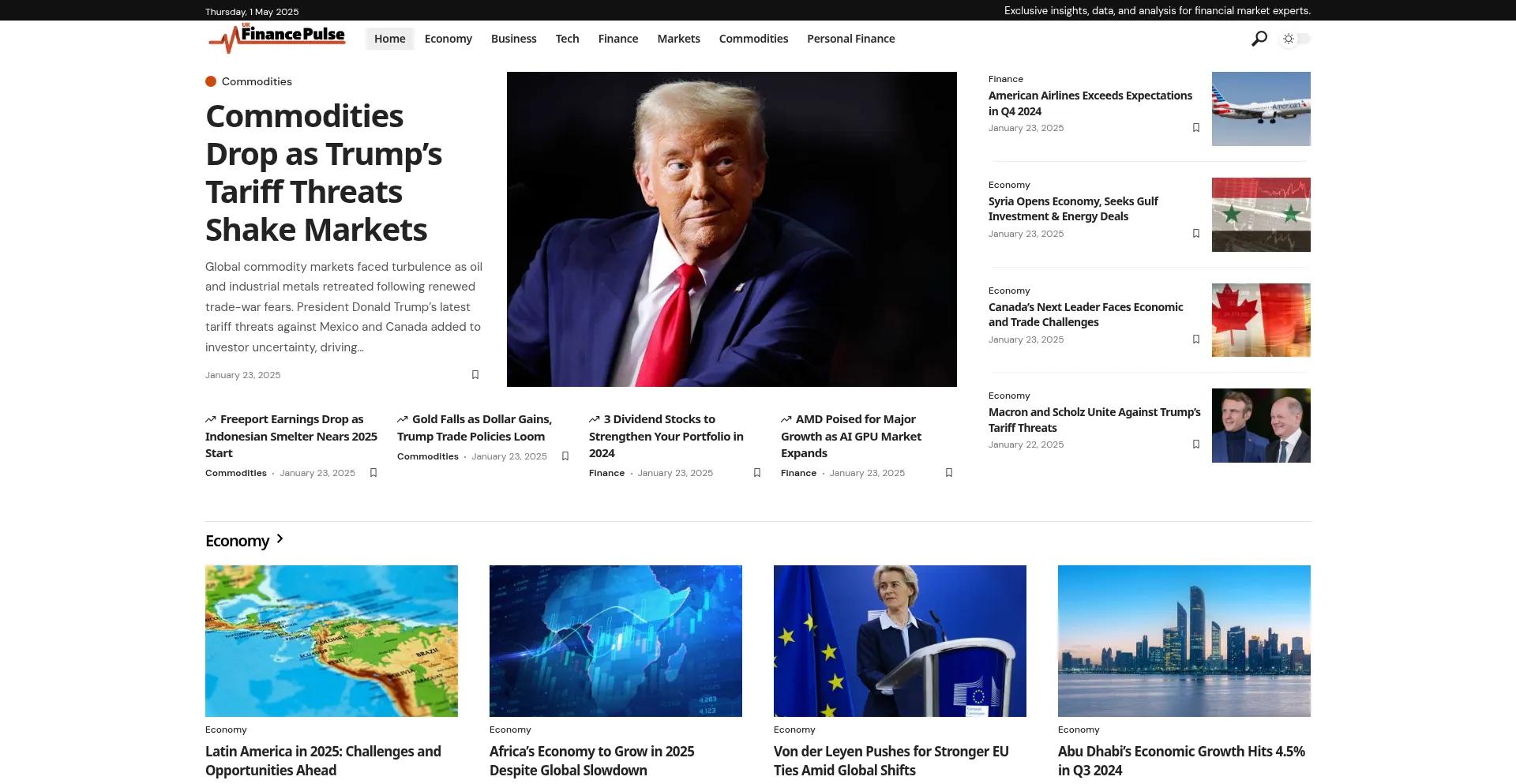The height and width of the screenshot is (784, 1516).
Task: Click the Canadian flag thumbnail
Action: [1261, 321]
